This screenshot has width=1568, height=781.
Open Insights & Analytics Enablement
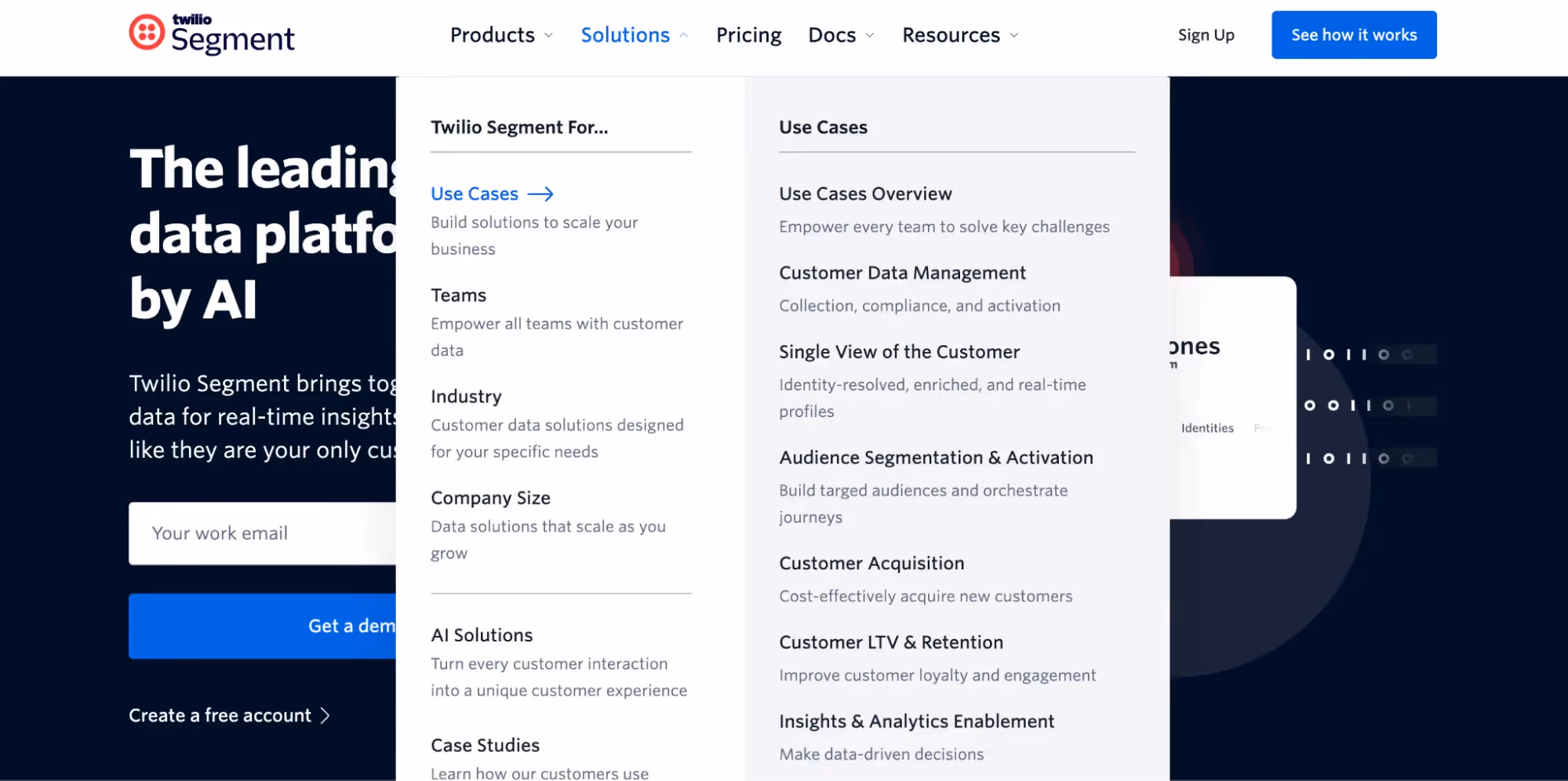click(x=916, y=722)
